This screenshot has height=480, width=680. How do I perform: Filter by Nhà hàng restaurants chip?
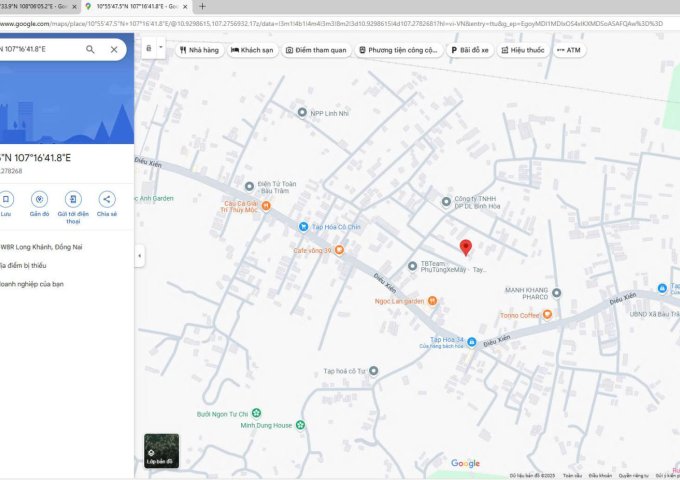tap(199, 49)
